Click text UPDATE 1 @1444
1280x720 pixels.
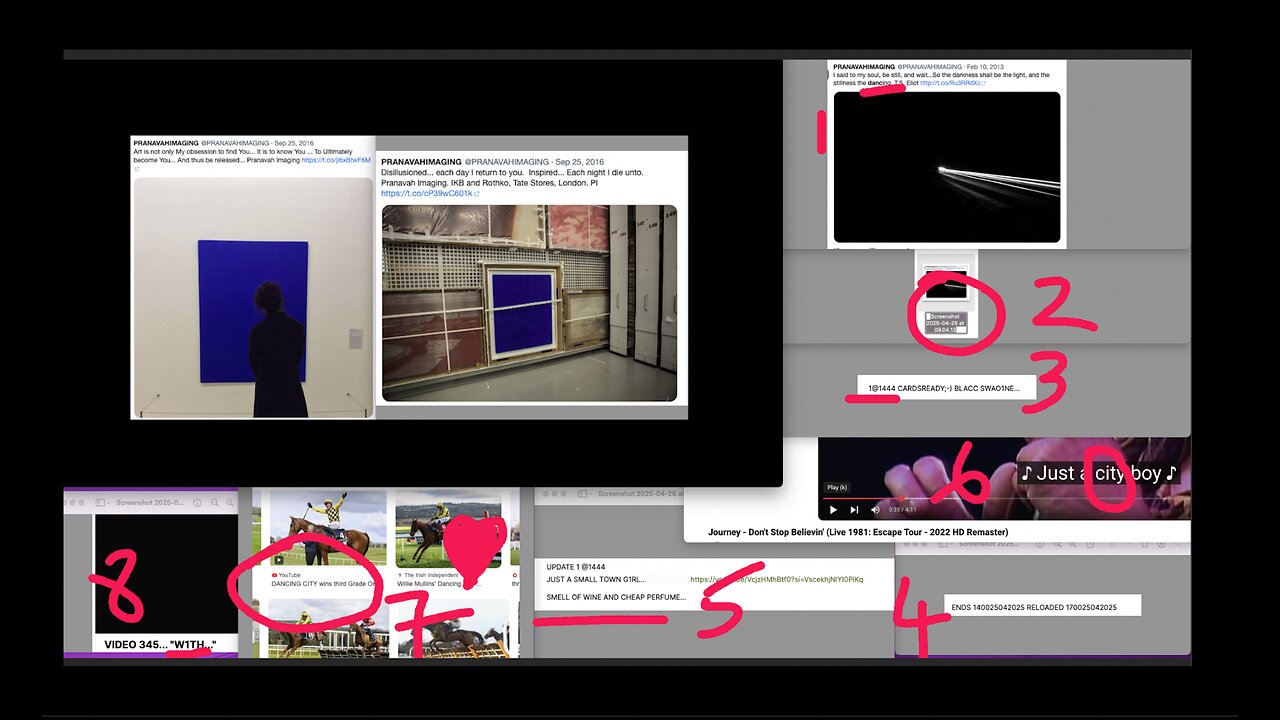pyautogui.click(x=575, y=567)
